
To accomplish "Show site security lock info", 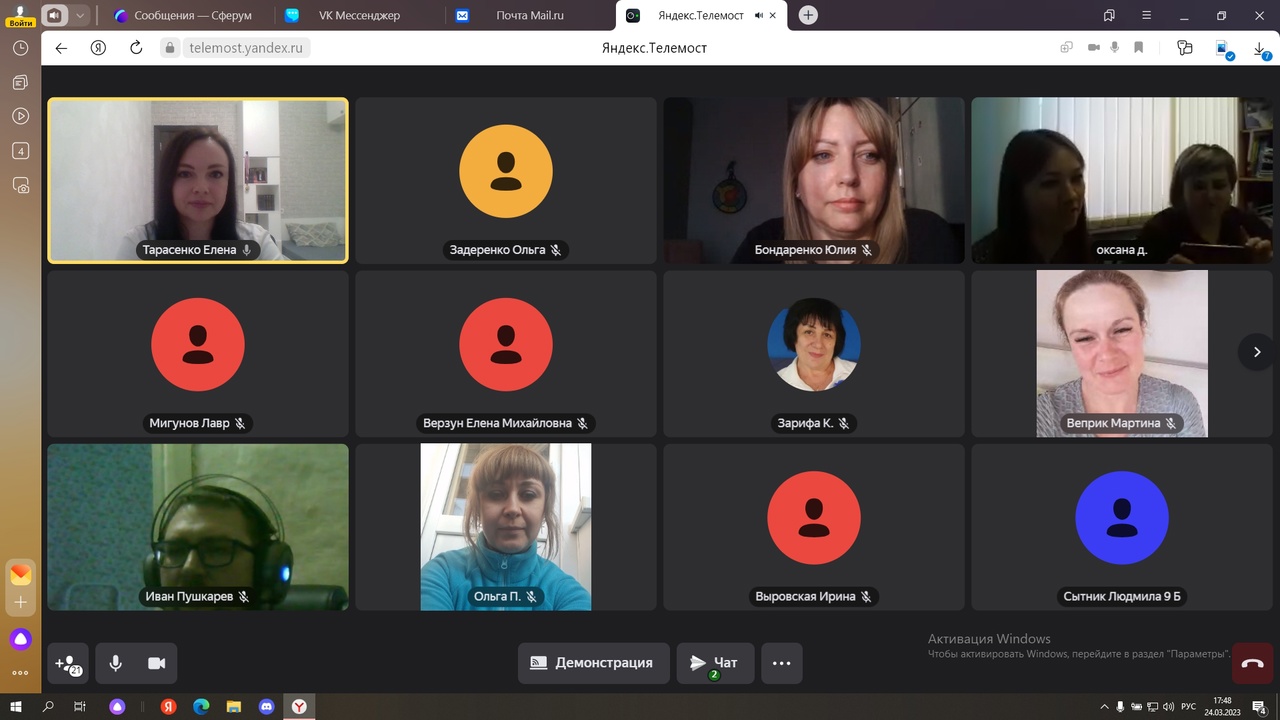I will pyautogui.click(x=170, y=47).
